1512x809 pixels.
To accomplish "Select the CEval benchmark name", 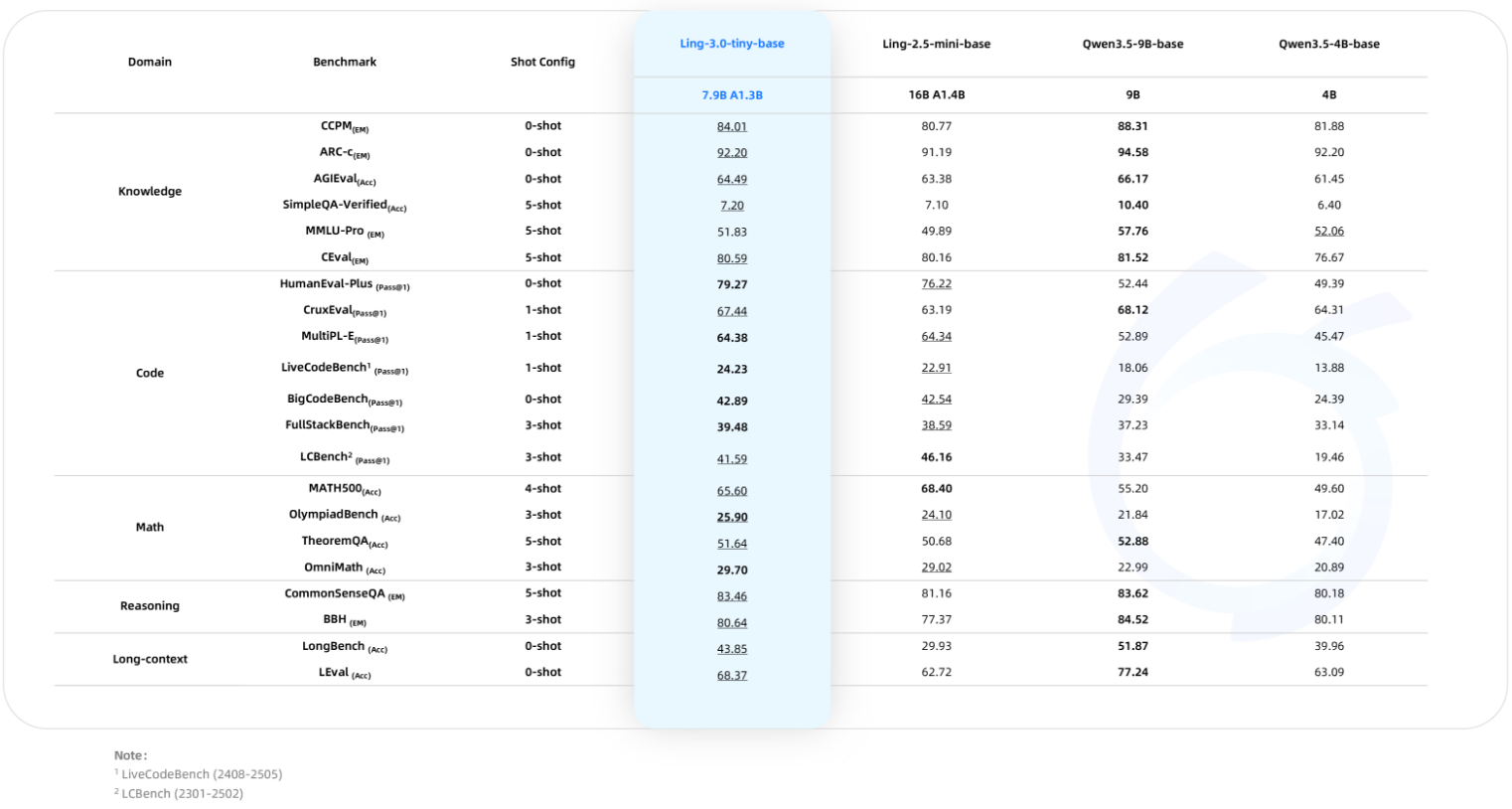I will point(345,257).
